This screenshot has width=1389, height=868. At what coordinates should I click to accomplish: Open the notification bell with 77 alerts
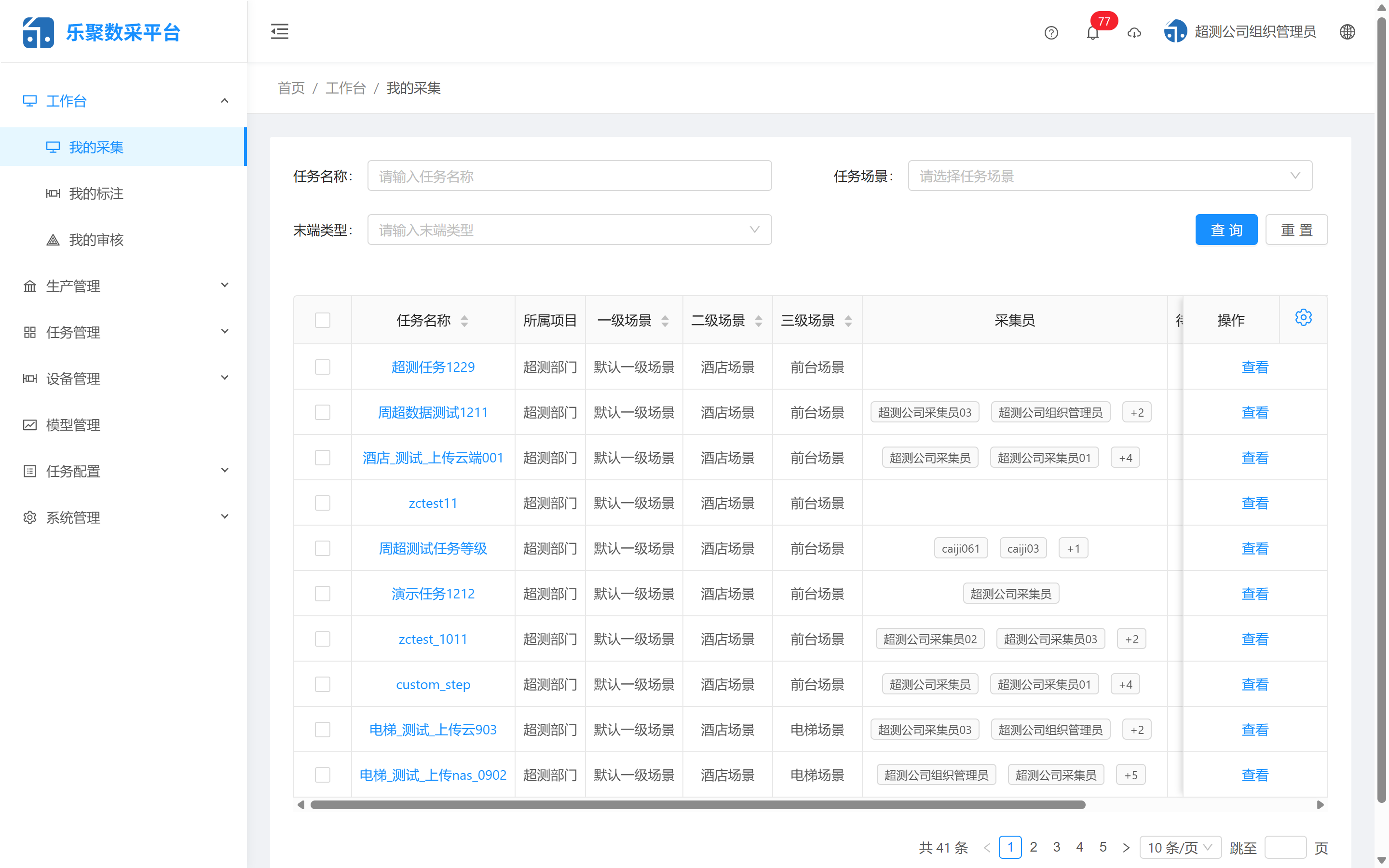click(x=1092, y=33)
